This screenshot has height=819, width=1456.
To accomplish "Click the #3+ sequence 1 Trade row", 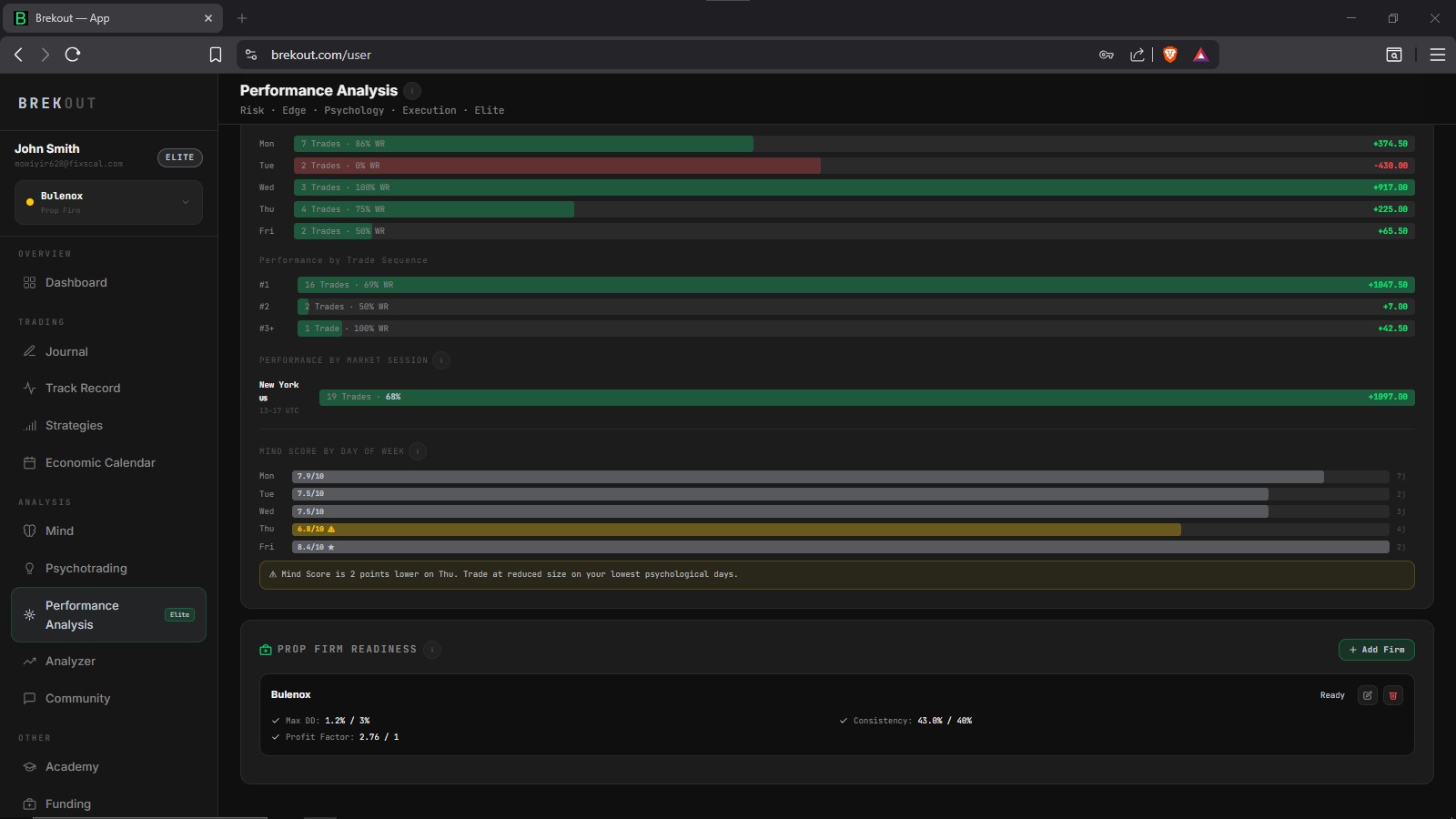I will [836, 329].
